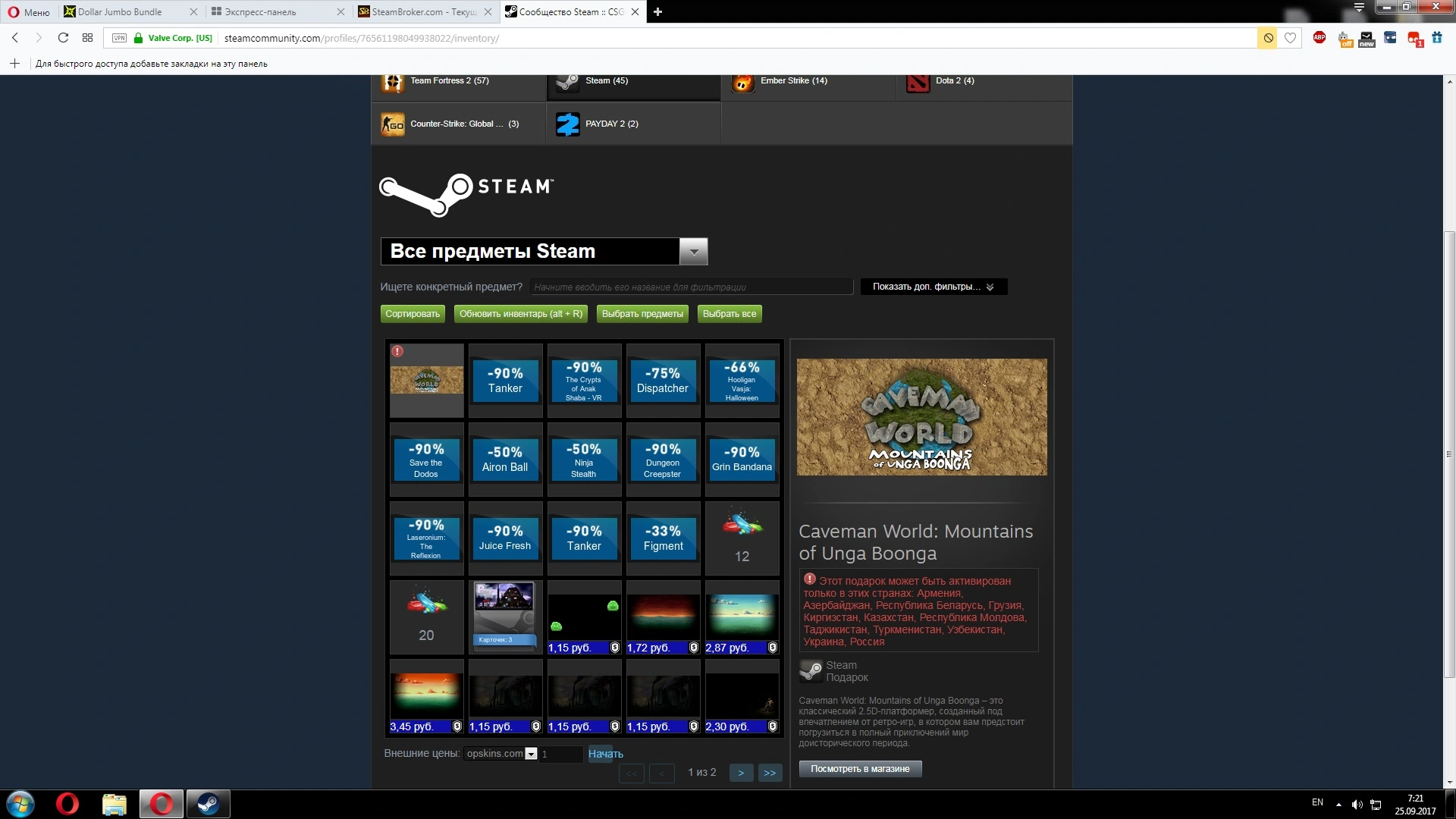Go forward in browser history
The image size is (1456, 819).
click(x=39, y=38)
